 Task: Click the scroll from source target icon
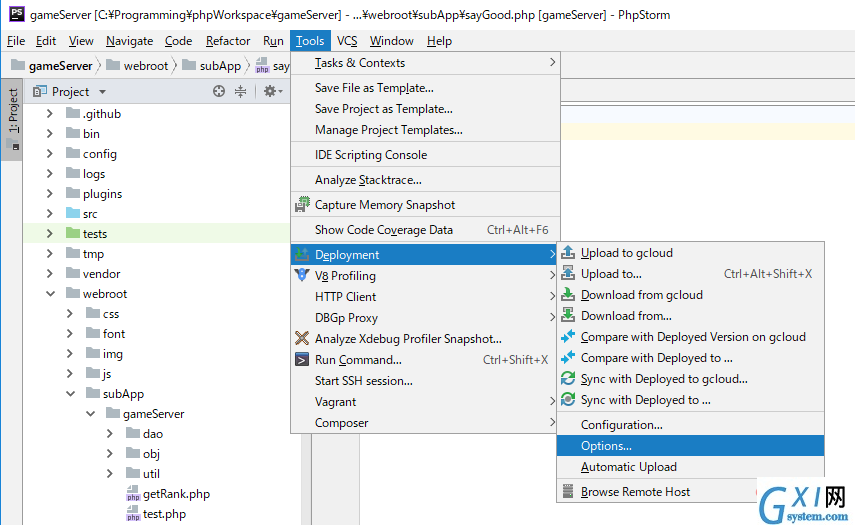[219, 91]
